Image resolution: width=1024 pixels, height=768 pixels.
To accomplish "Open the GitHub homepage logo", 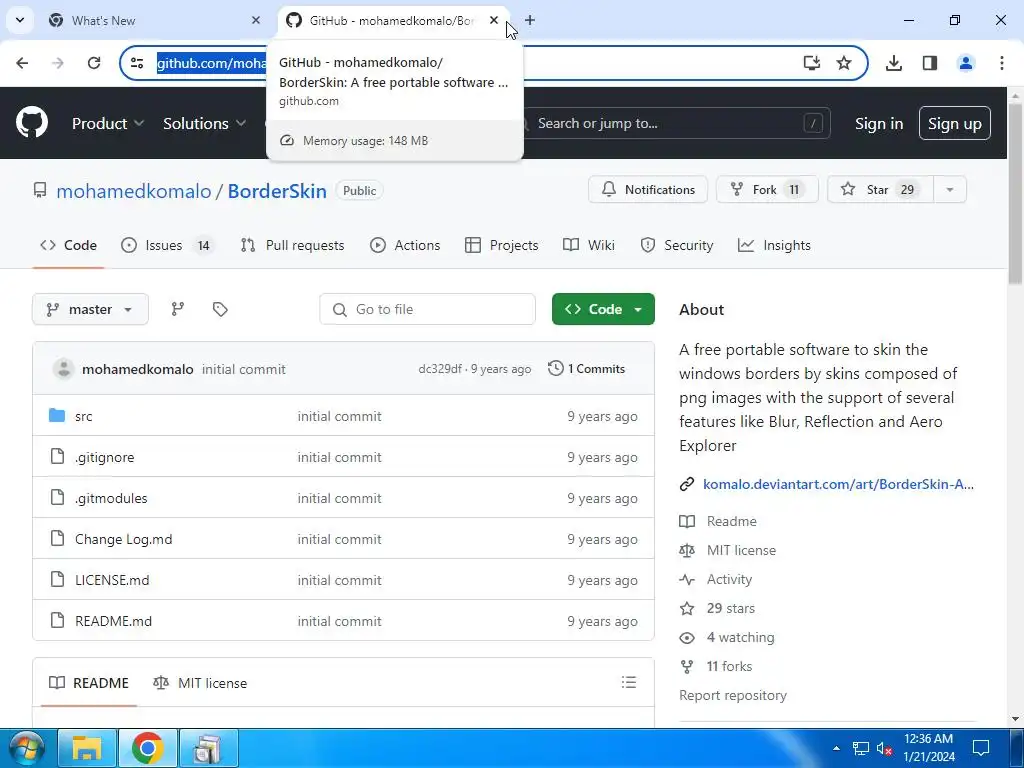I will (x=31, y=123).
